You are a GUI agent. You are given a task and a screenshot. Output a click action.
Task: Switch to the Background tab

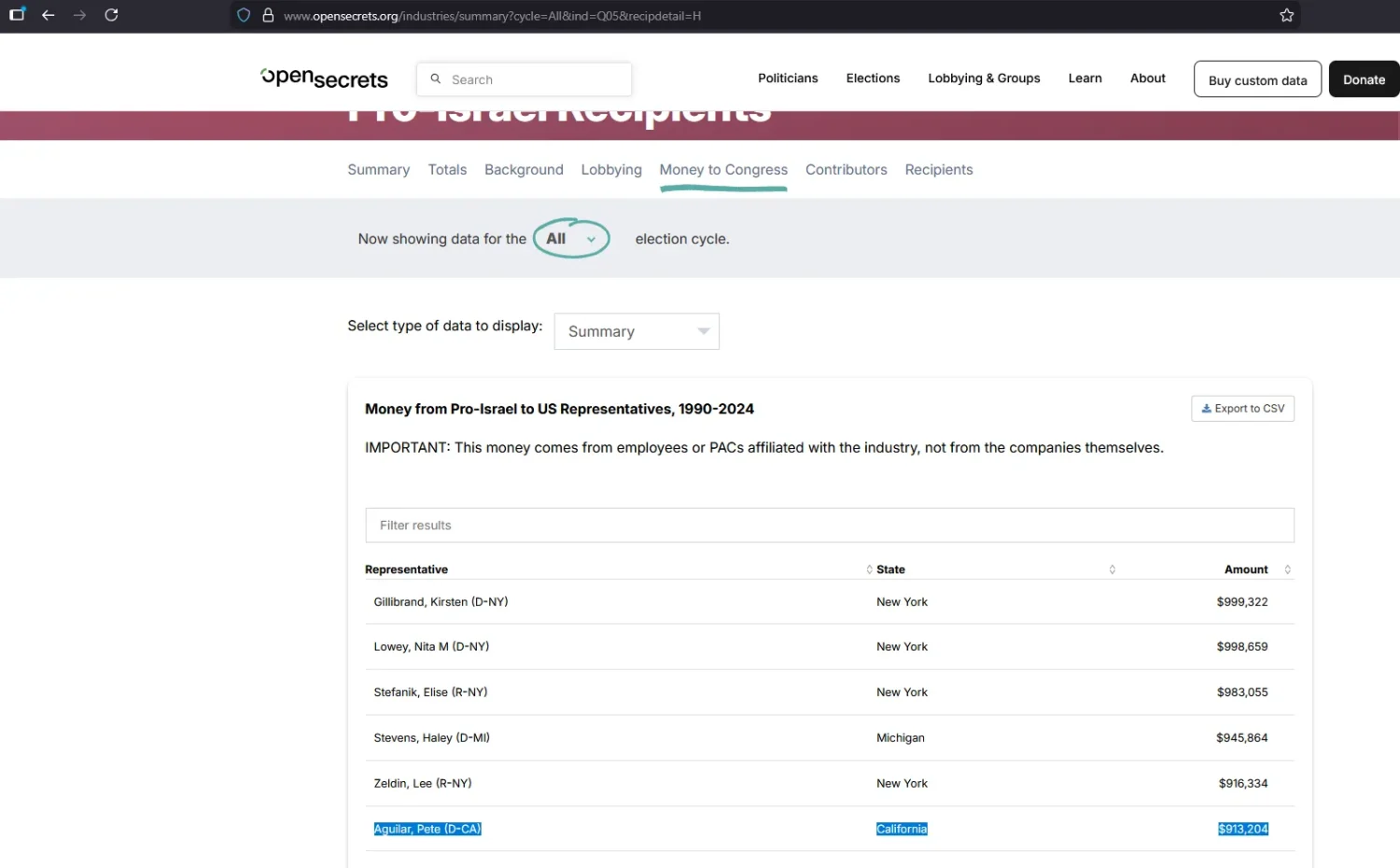click(524, 170)
